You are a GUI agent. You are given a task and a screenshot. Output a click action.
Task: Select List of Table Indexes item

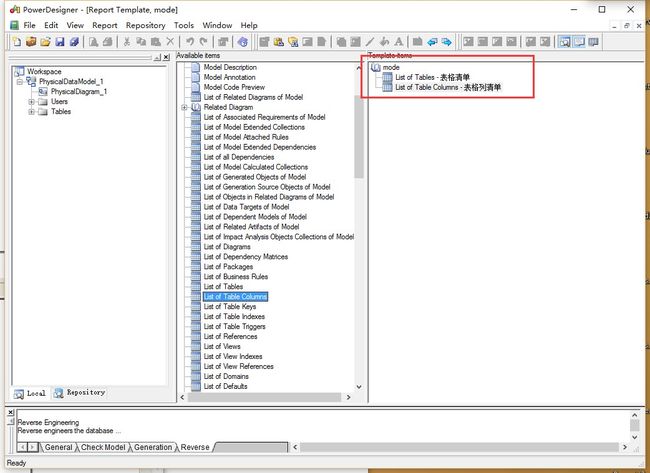tap(234, 316)
